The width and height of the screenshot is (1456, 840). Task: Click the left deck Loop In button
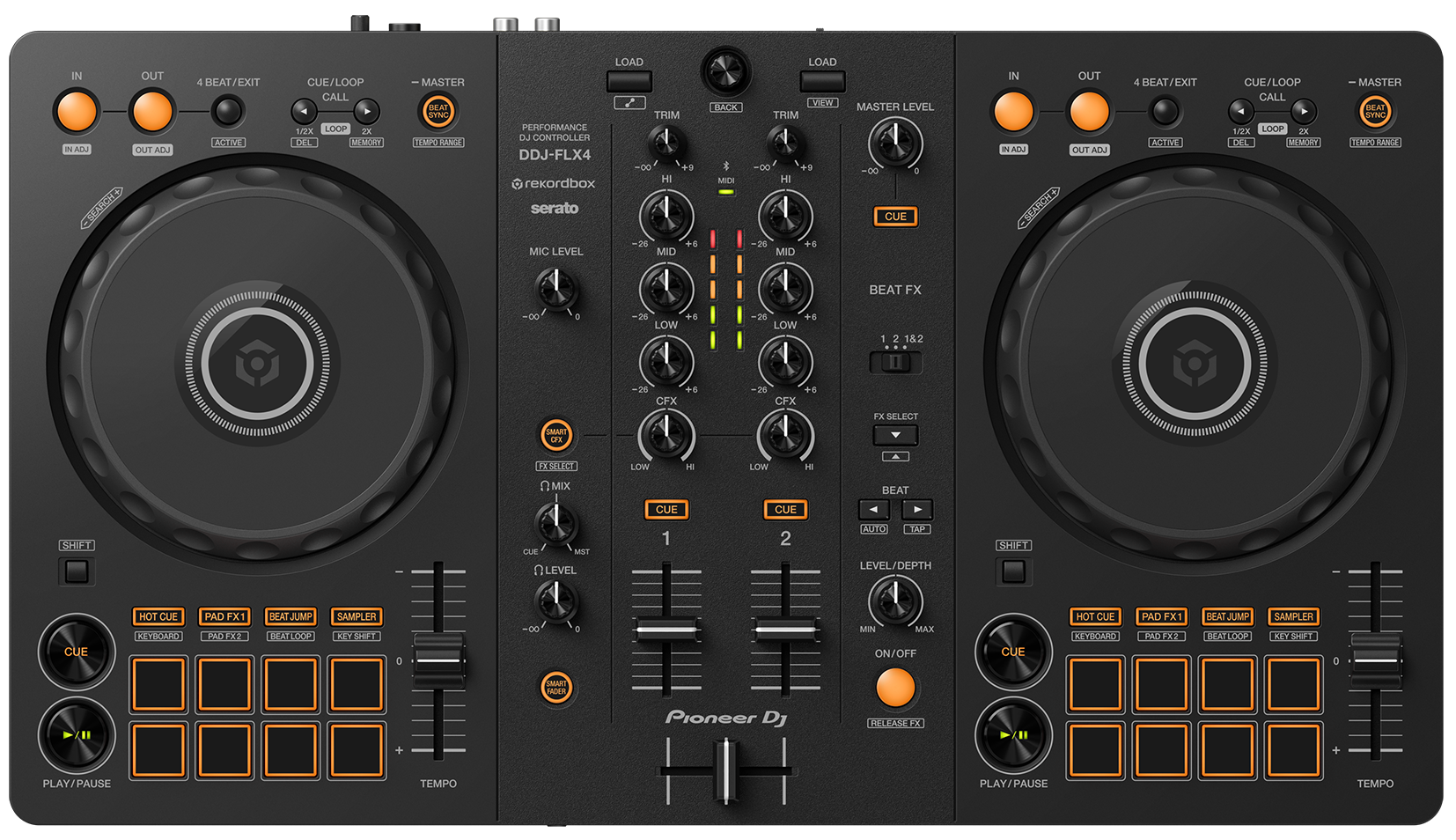[x=77, y=112]
